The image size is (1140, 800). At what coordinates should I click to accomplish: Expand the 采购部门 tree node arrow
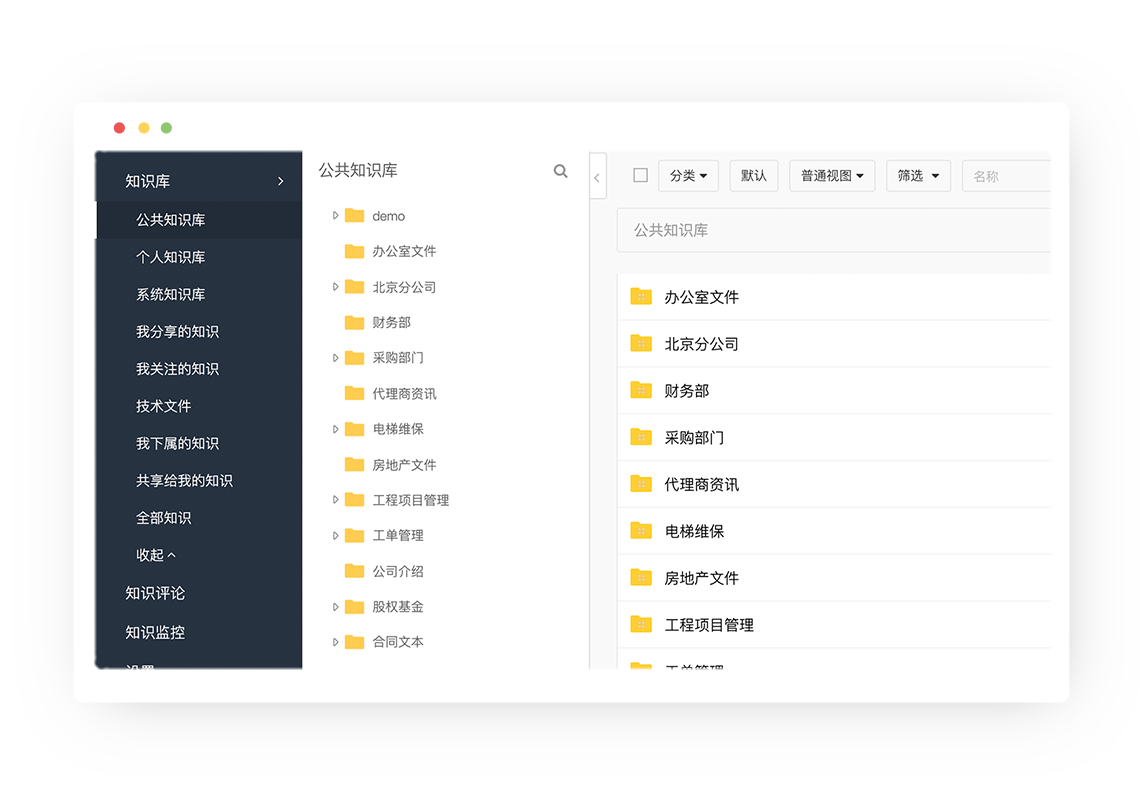335,358
